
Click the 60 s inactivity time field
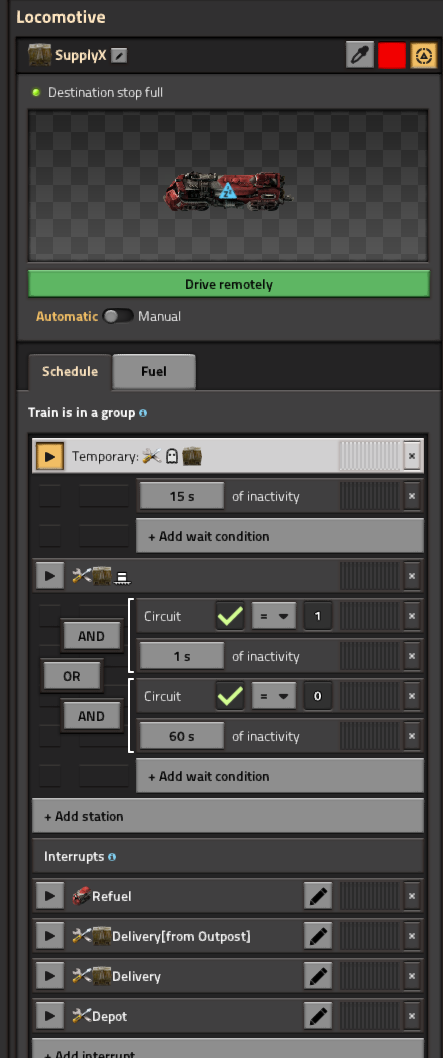[181, 736]
